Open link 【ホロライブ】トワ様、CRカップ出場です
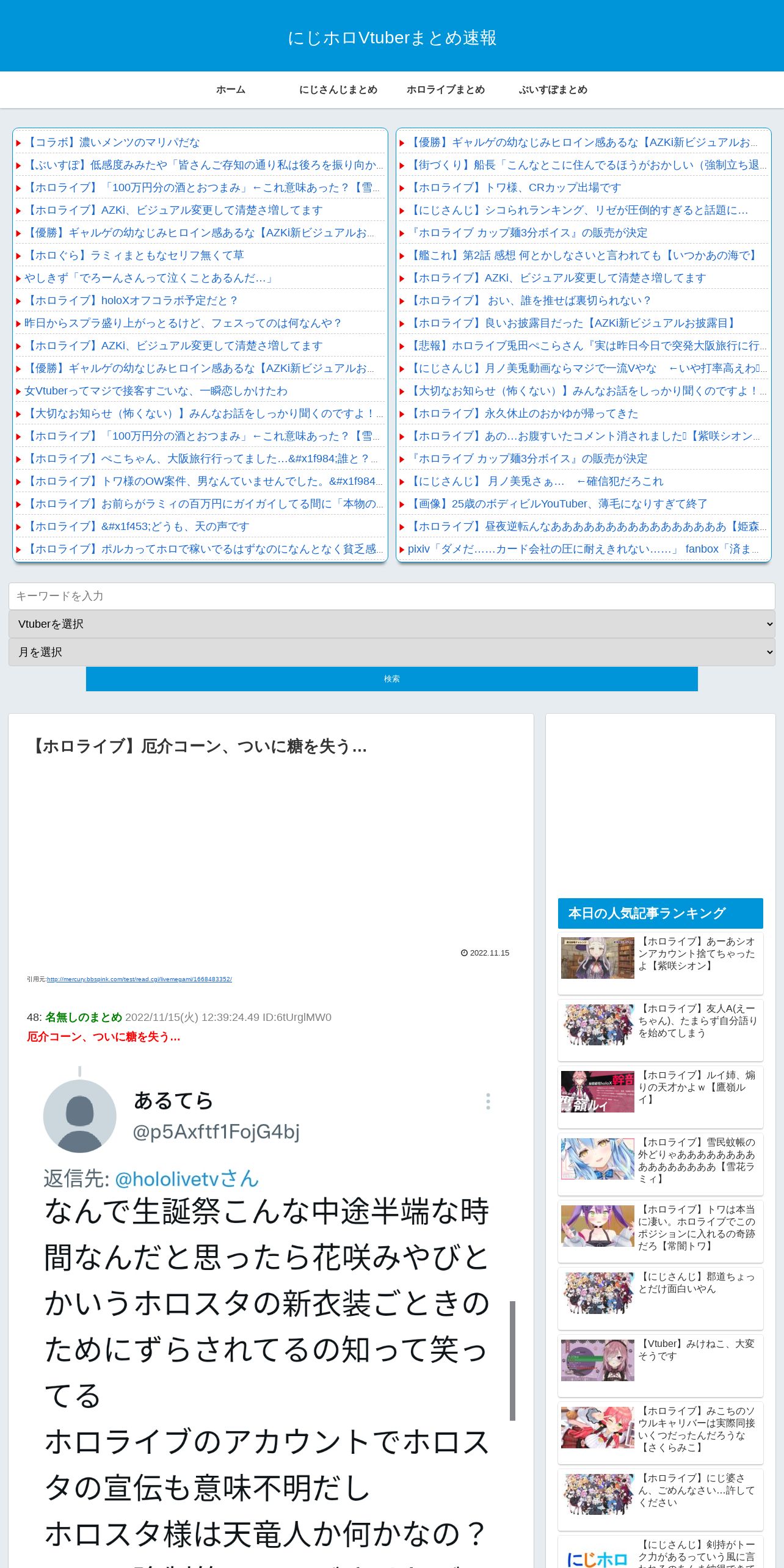This screenshot has width=784, height=1568. [x=515, y=187]
